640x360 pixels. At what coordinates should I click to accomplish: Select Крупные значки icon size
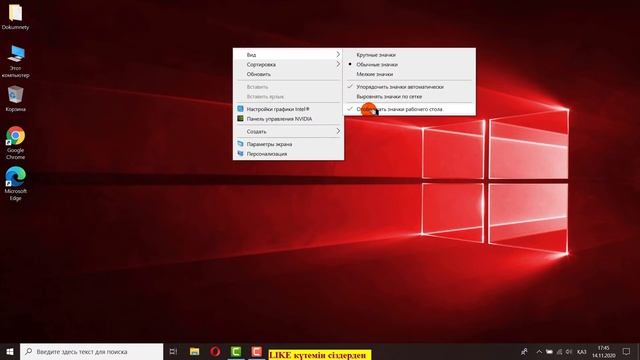(x=409, y=55)
